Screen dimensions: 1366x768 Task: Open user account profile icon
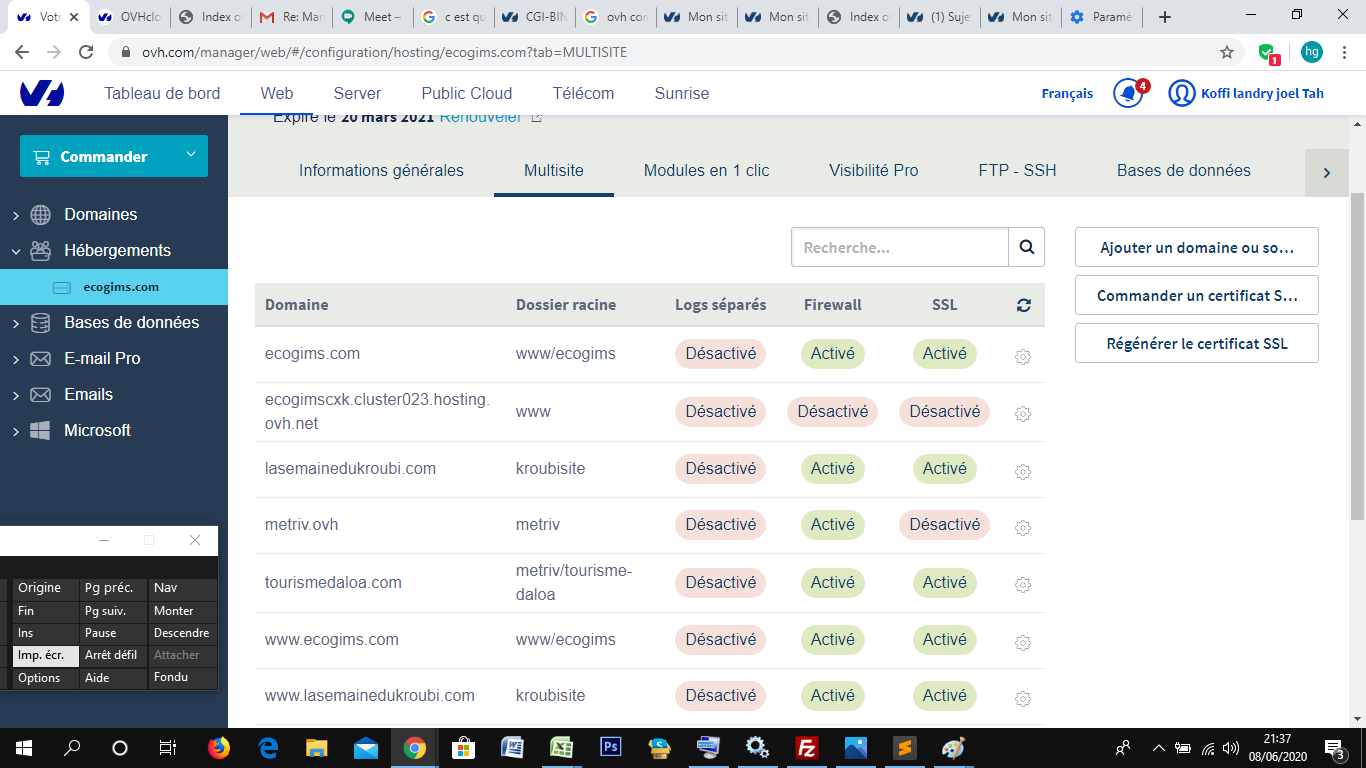1181,94
